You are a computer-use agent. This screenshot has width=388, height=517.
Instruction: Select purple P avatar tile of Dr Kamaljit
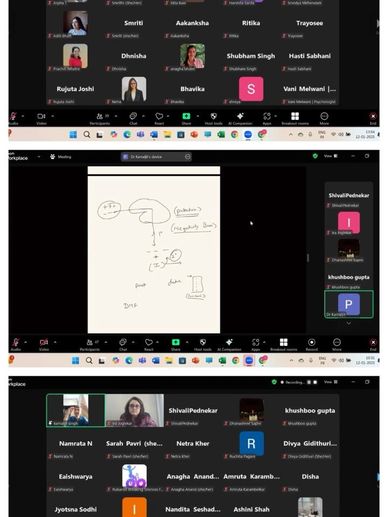click(x=349, y=304)
